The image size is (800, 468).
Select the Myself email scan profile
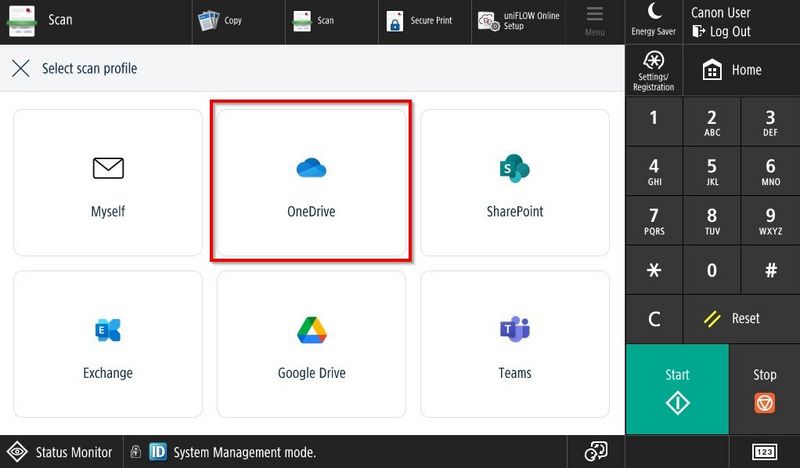108,182
